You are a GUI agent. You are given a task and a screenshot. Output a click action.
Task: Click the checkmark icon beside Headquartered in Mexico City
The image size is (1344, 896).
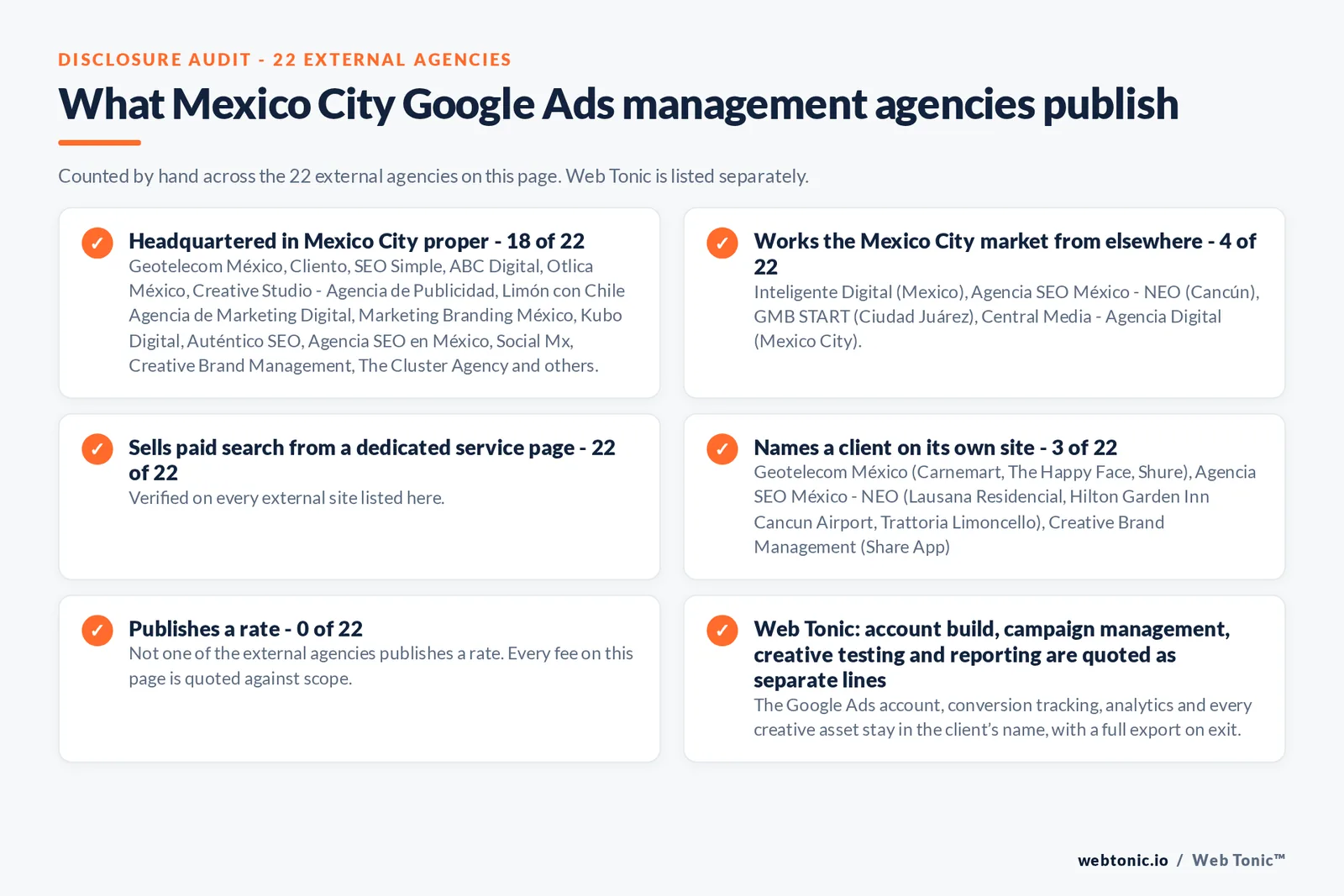tap(97, 243)
